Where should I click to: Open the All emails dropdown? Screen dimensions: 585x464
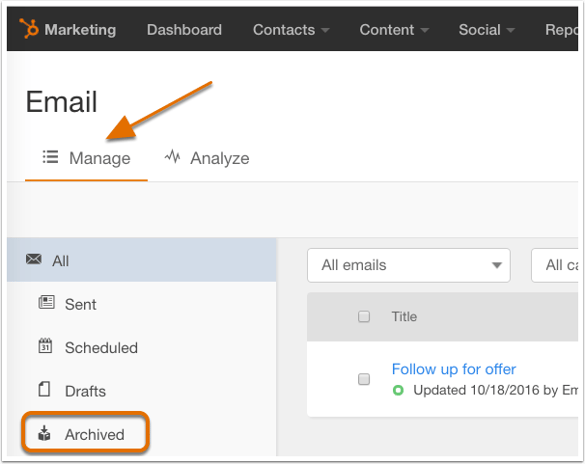tap(409, 265)
